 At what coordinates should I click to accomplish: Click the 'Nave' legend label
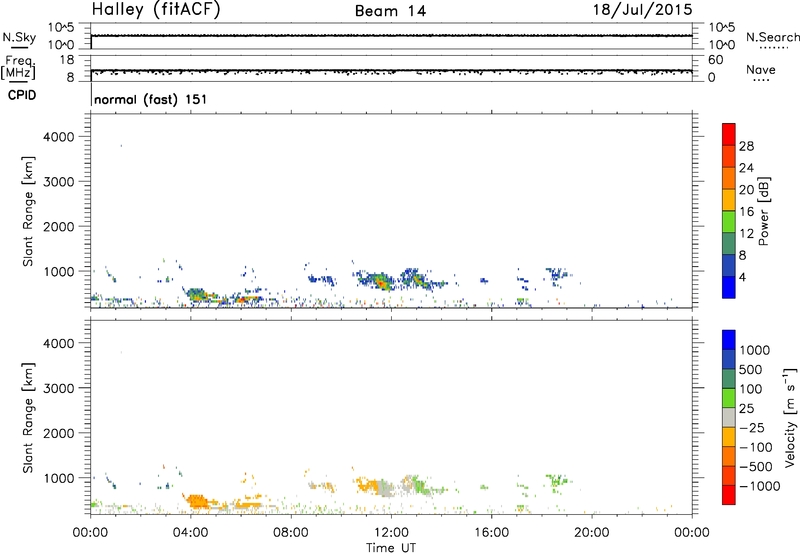point(761,70)
